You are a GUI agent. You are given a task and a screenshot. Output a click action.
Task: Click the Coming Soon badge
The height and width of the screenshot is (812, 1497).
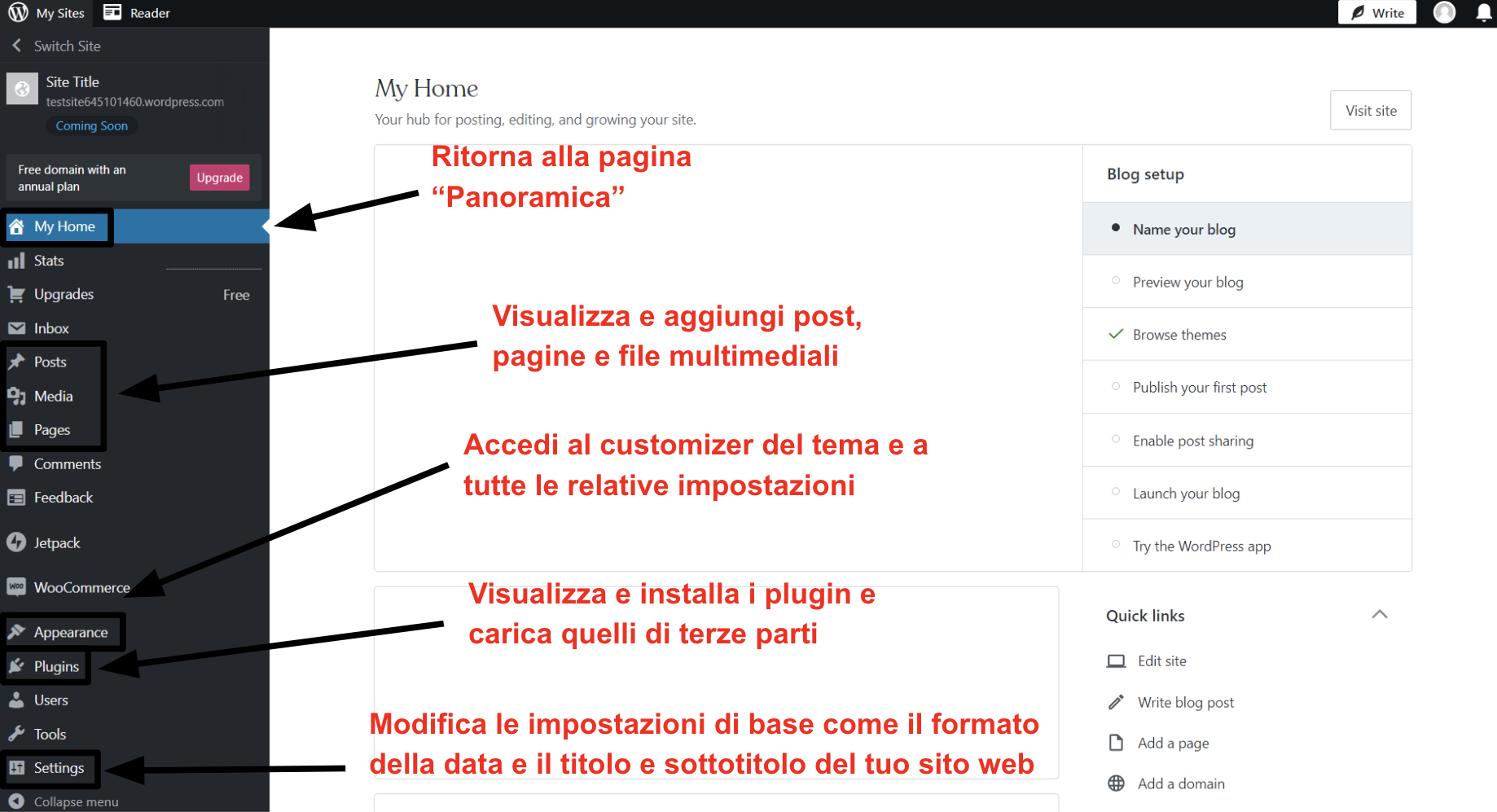point(92,125)
